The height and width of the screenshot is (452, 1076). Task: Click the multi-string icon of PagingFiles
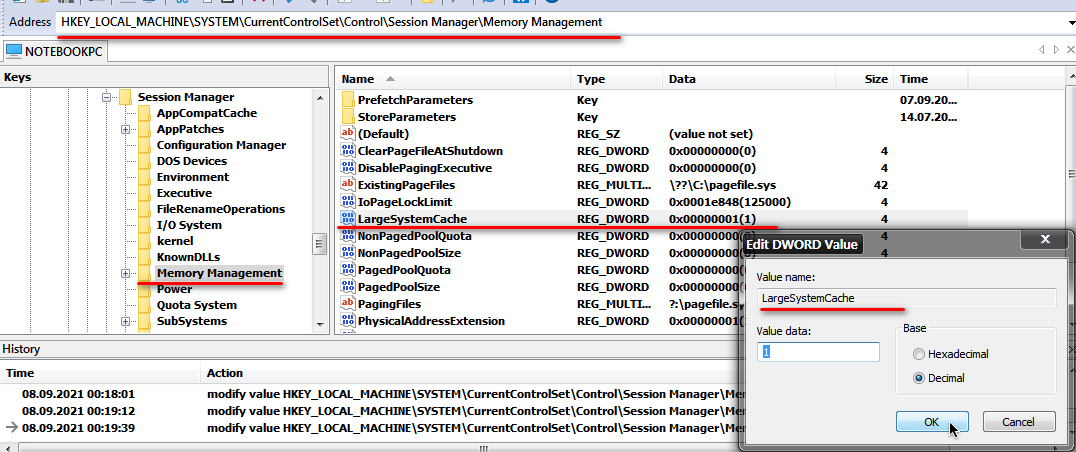pyautogui.click(x=348, y=304)
